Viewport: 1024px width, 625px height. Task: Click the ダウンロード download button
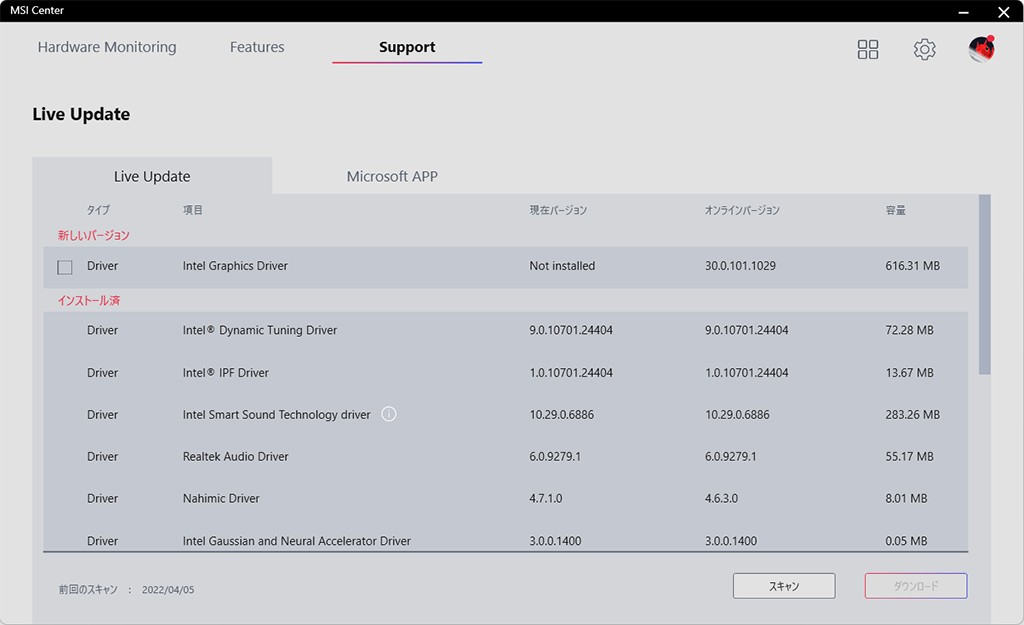pos(915,586)
